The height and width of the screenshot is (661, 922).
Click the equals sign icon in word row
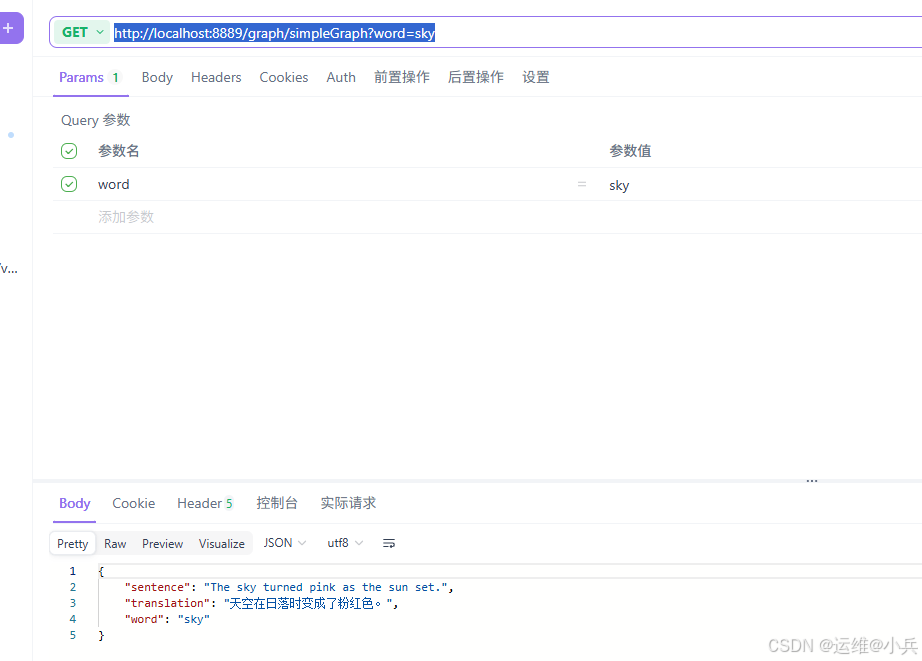[x=582, y=184]
